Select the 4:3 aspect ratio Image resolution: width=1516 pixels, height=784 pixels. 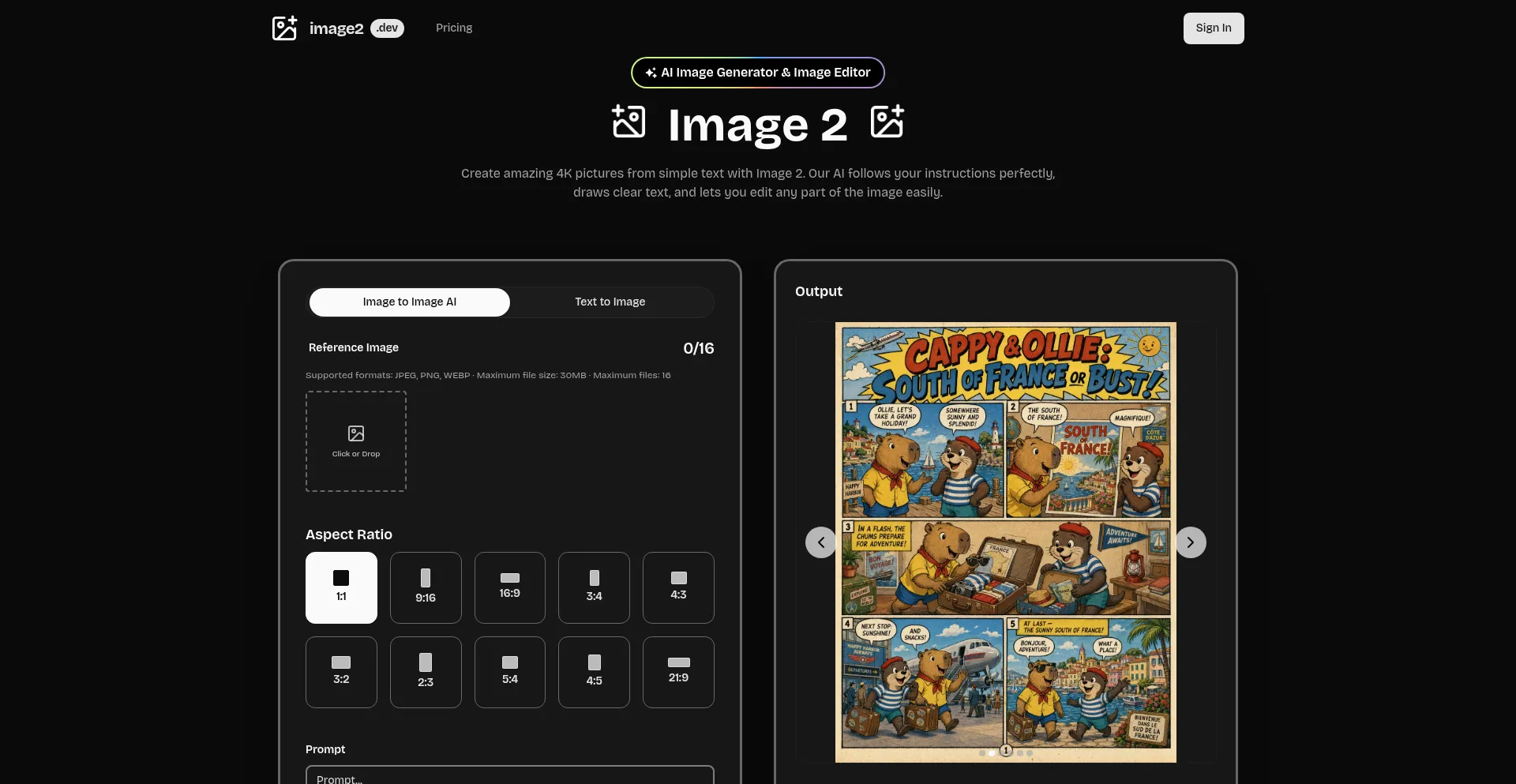[678, 587]
